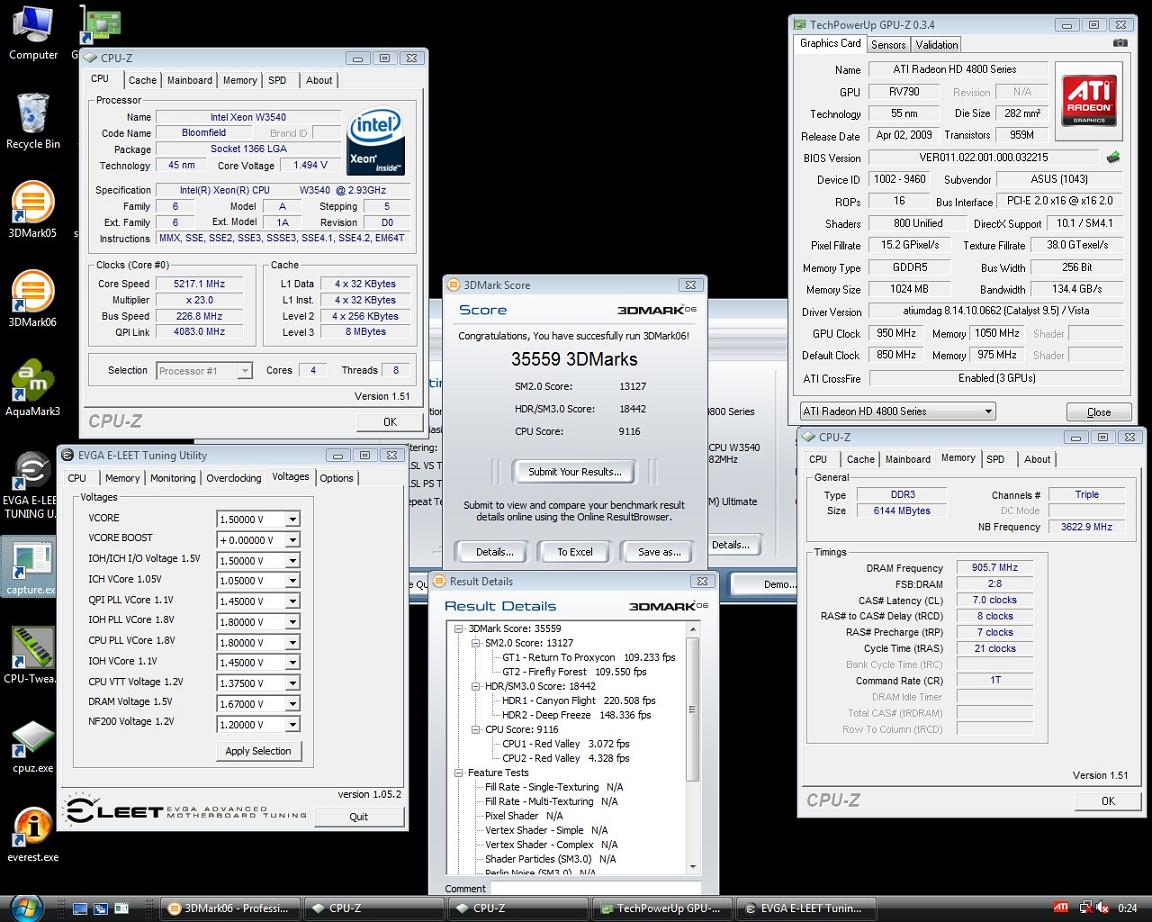Screen dimensions: 1152x922
Task: Switch to Mainboard tab in top CPU-Z window
Action: click(190, 80)
